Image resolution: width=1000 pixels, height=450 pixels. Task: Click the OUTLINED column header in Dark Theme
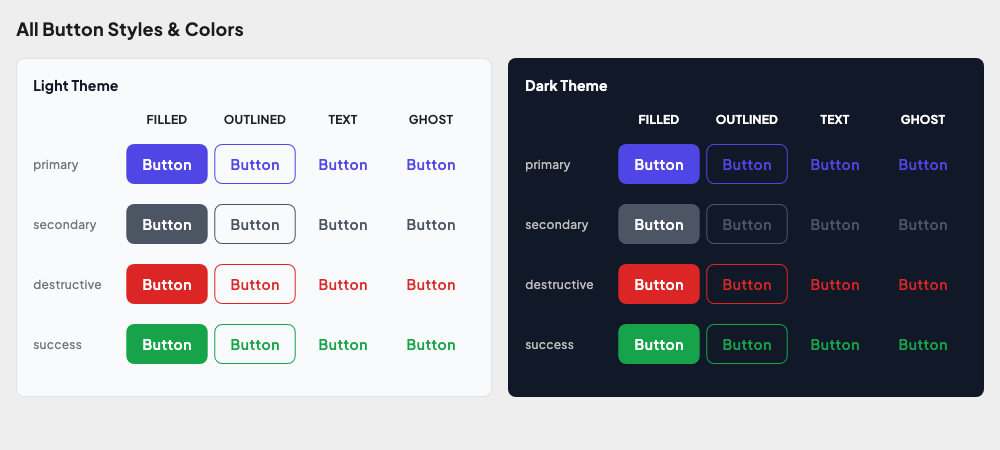click(x=747, y=119)
